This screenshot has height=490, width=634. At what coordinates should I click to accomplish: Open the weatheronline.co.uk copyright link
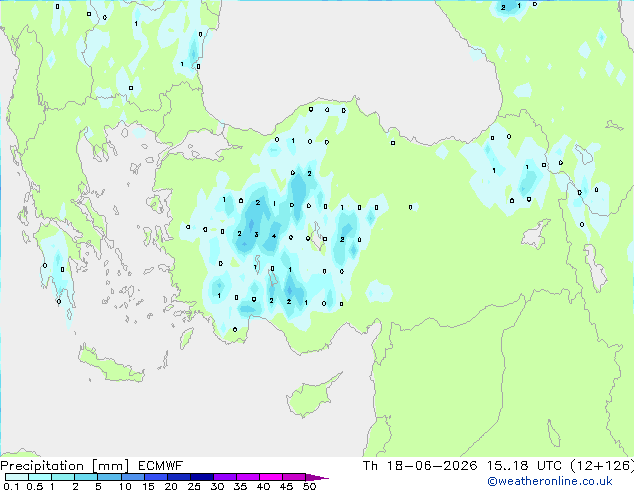coord(550,481)
